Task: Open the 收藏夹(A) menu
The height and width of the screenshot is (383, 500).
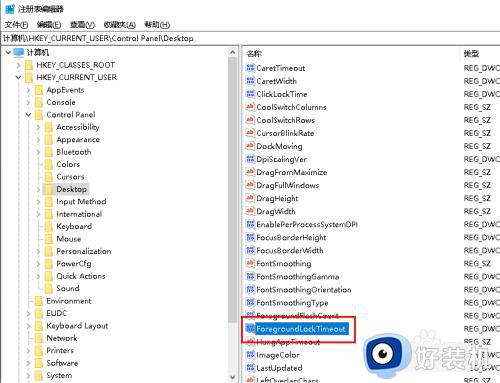Action: 120,25
